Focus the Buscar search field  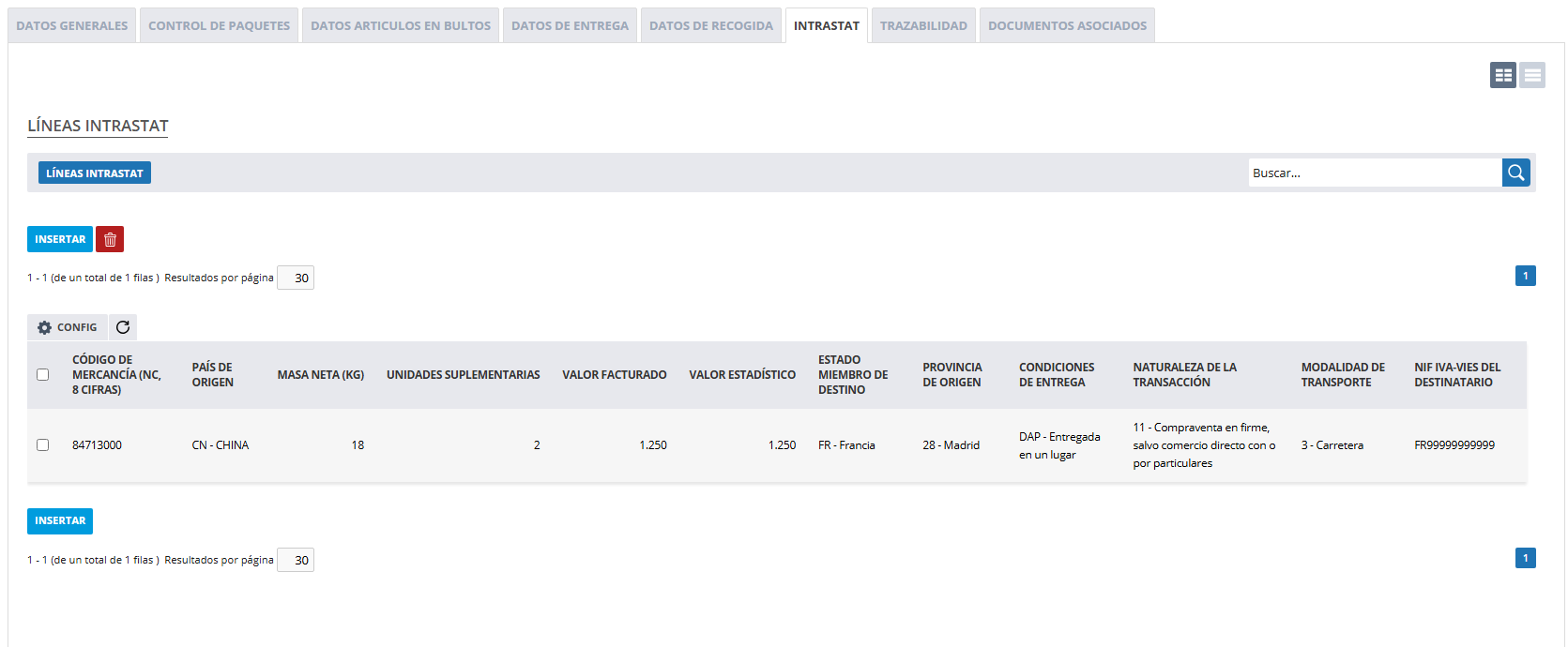click(1375, 173)
